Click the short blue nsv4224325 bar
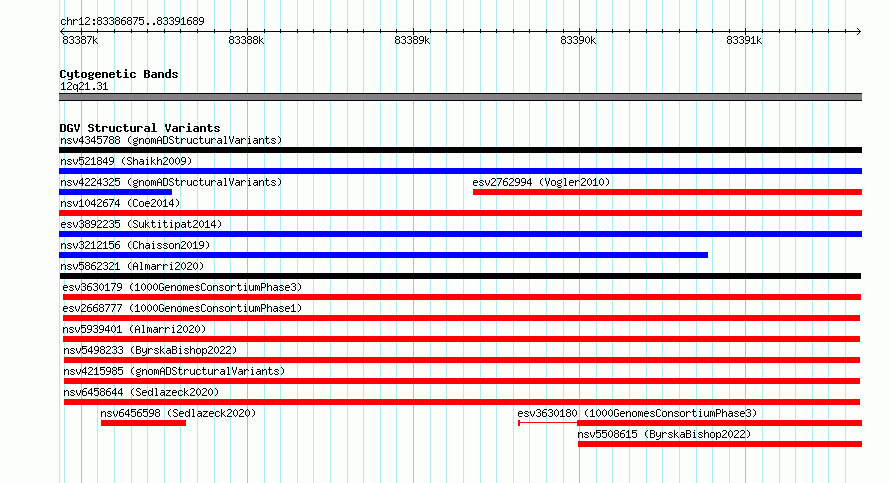890x483 pixels. click(115, 192)
